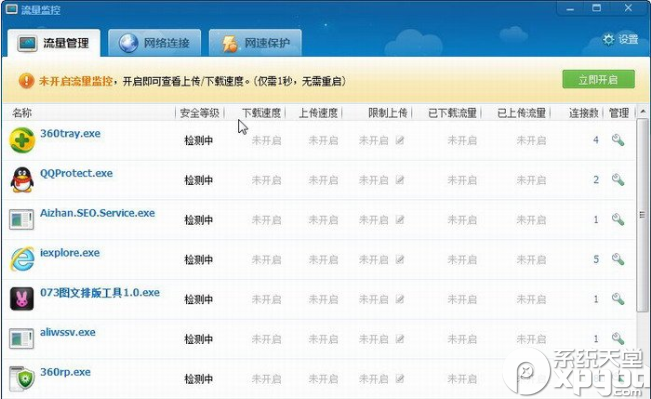Open 设置 gear in the header
651x399 pixels.
pyautogui.click(x=620, y=40)
